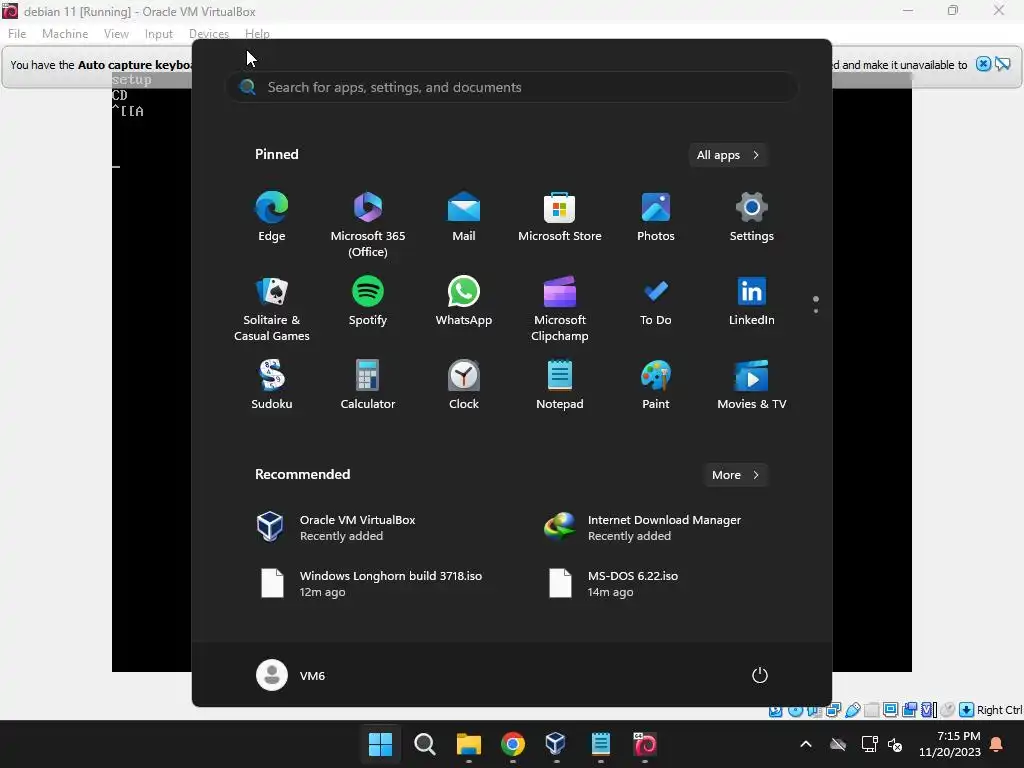Open taskbar Search
Viewport: 1024px width, 768px height.
(424, 744)
